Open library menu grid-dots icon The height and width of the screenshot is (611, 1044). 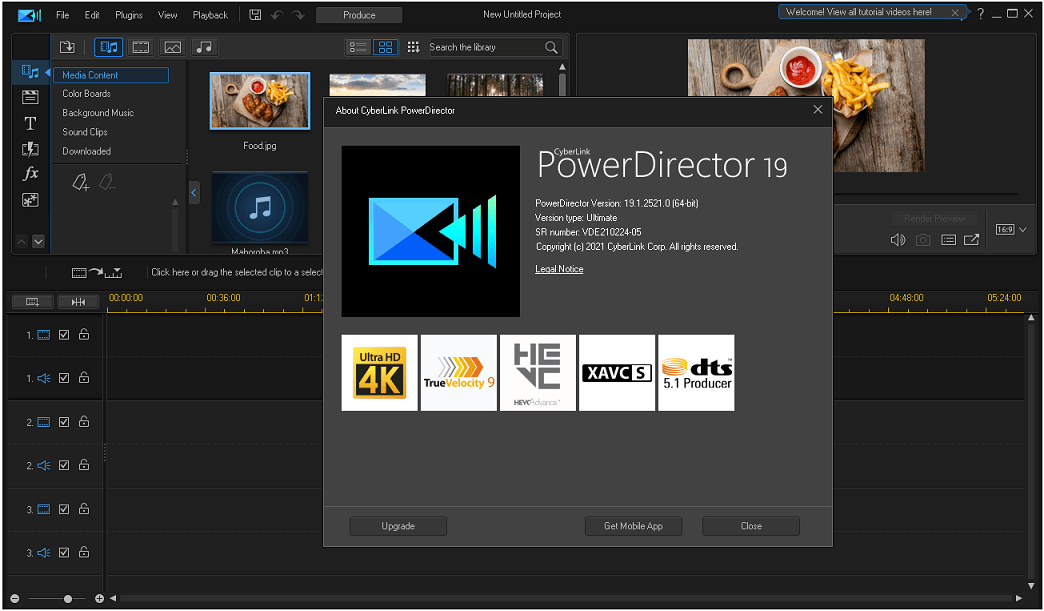coord(413,47)
